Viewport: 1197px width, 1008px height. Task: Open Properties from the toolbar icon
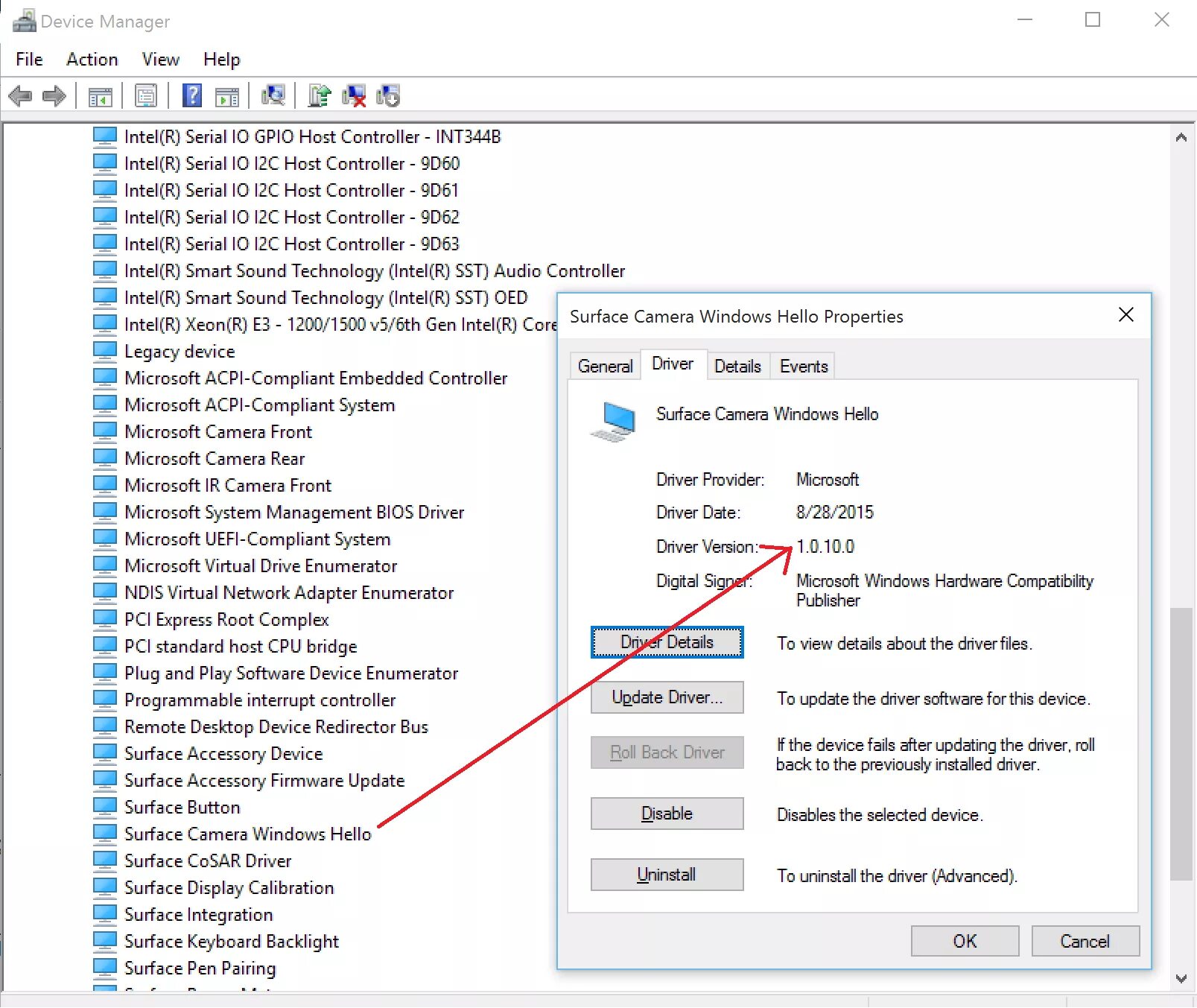tap(146, 96)
